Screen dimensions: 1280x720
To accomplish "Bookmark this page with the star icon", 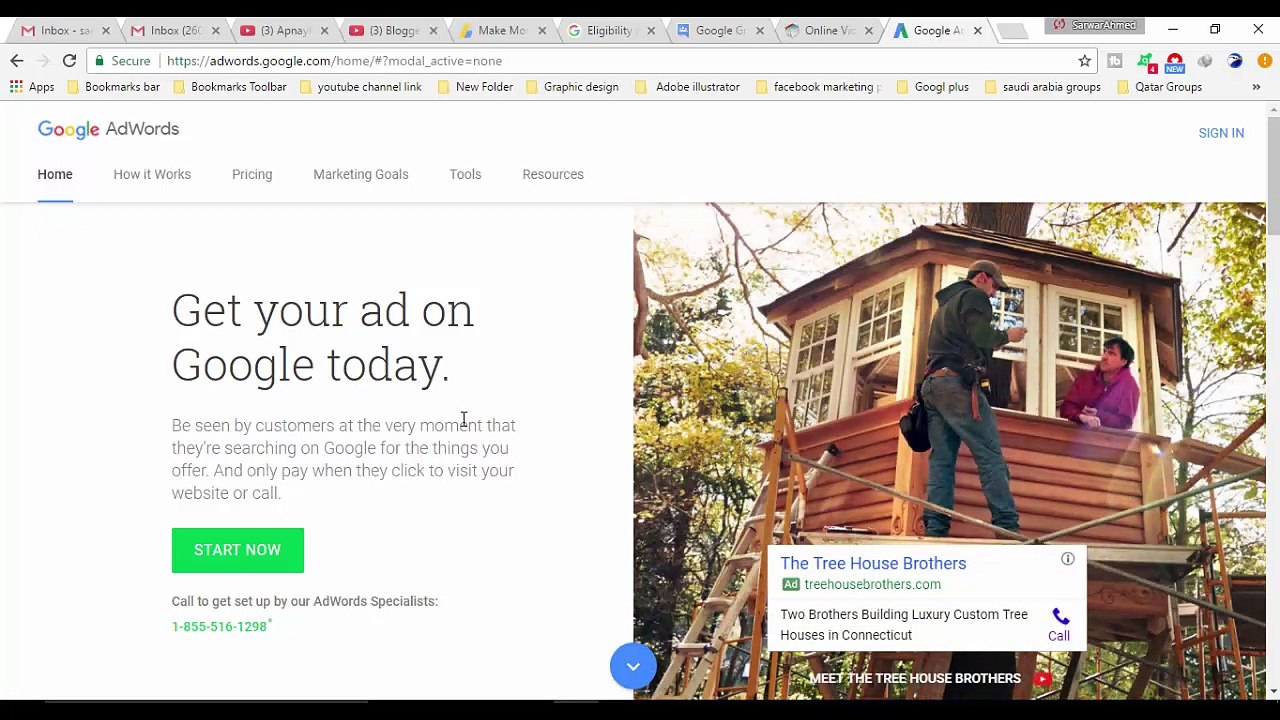I will (x=1085, y=61).
